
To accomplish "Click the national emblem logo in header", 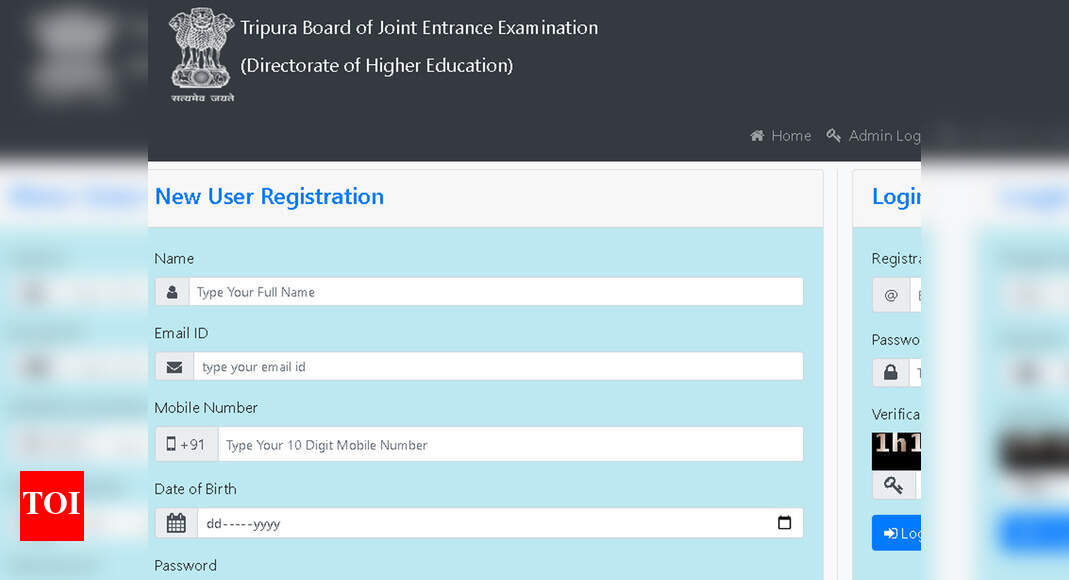I will (202, 55).
